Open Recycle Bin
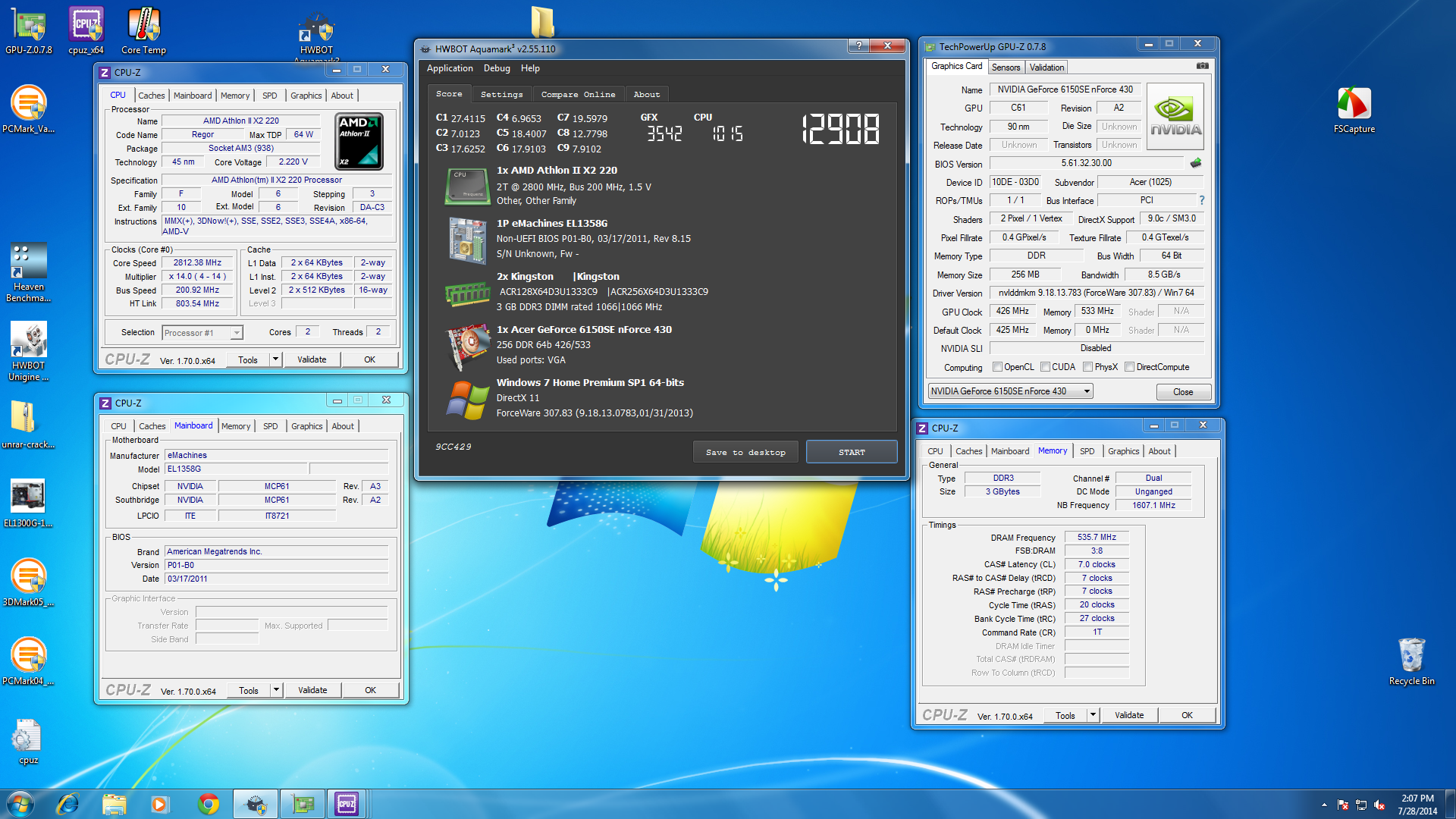 (1411, 661)
